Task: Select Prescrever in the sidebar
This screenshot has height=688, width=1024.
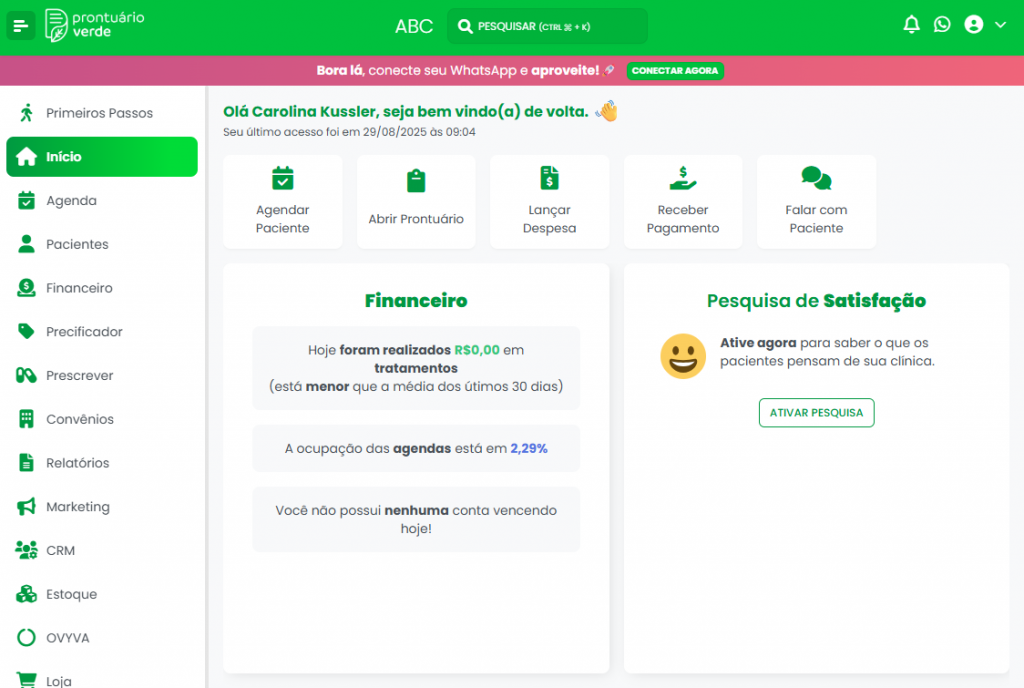Action: tap(79, 376)
